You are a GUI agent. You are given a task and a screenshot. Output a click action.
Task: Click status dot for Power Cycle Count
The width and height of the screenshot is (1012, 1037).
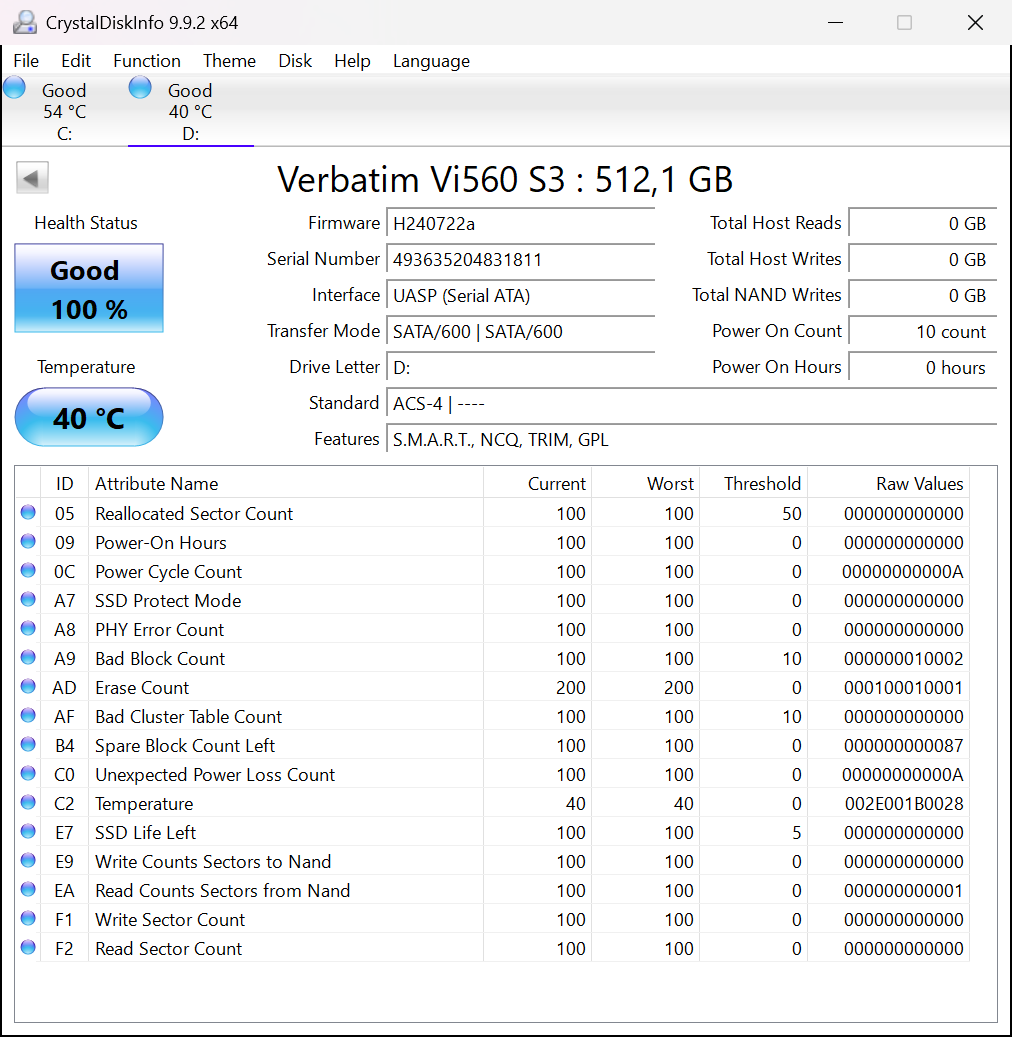pos(28,571)
